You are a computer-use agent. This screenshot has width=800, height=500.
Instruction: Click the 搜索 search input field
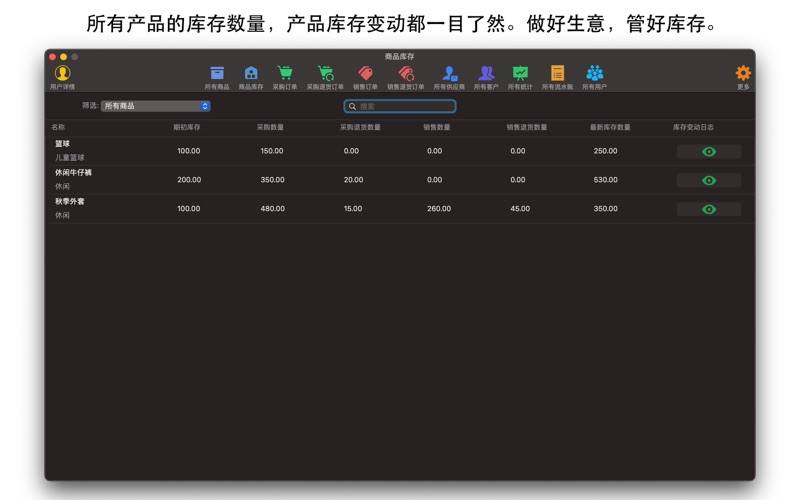pos(400,106)
